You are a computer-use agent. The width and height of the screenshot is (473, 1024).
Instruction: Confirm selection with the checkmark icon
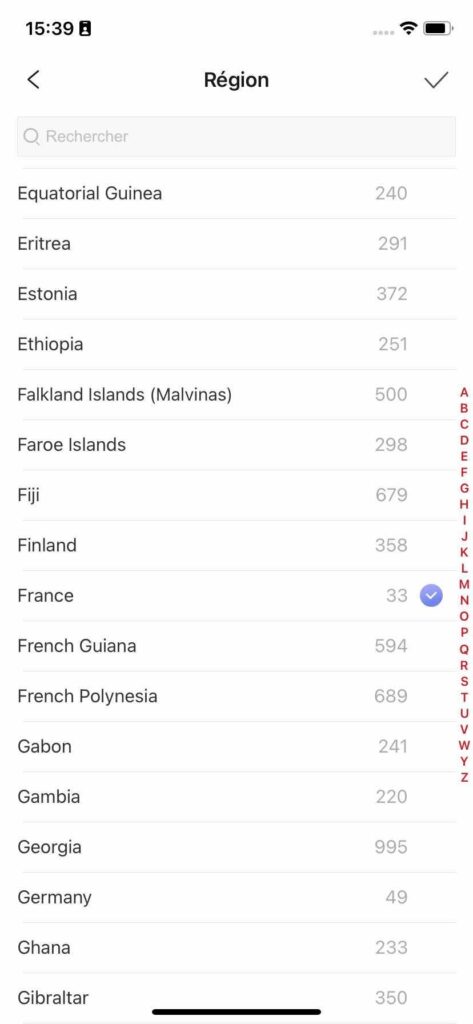coord(436,80)
